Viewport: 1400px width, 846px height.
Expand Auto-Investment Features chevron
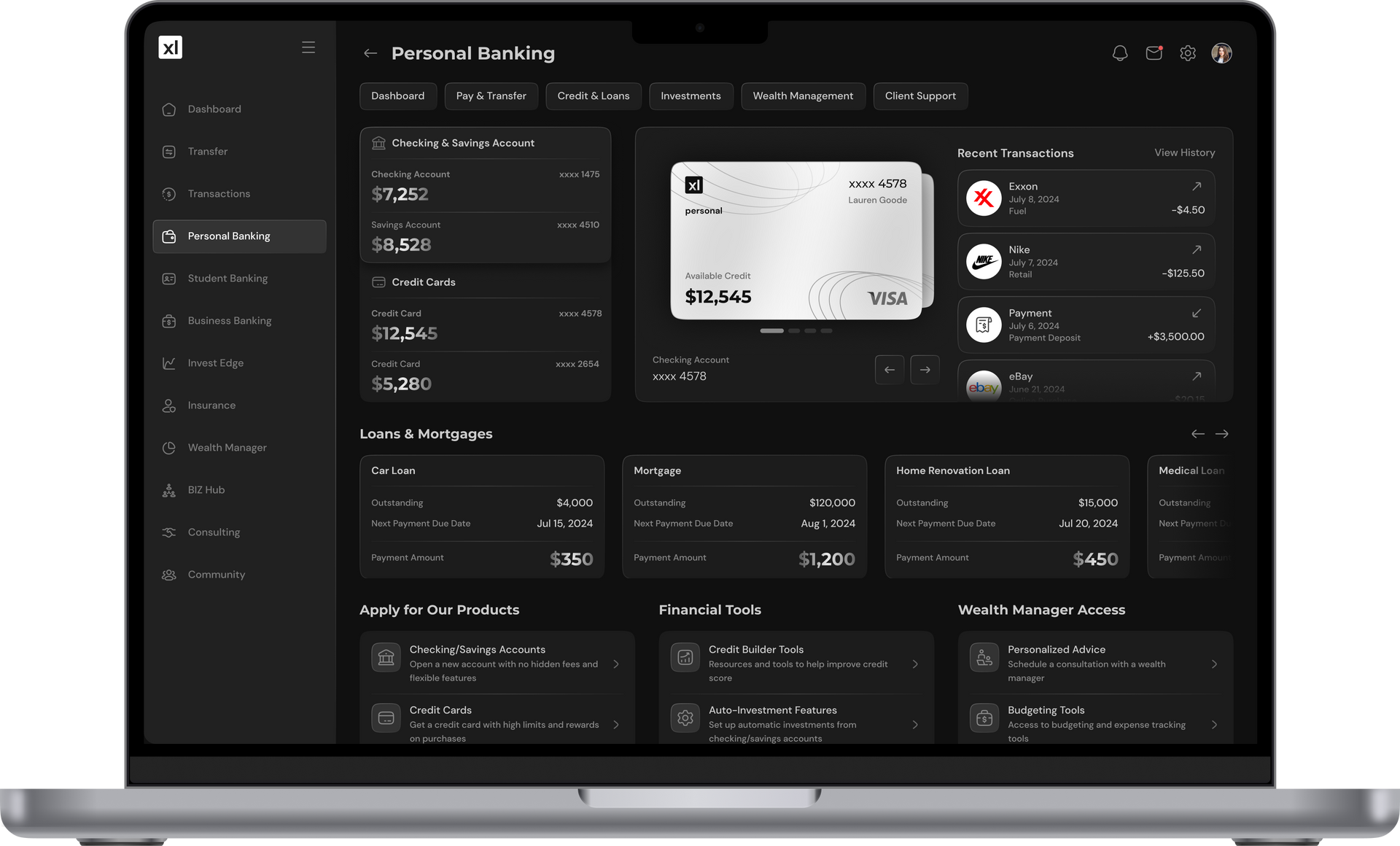[x=915, y=725]
